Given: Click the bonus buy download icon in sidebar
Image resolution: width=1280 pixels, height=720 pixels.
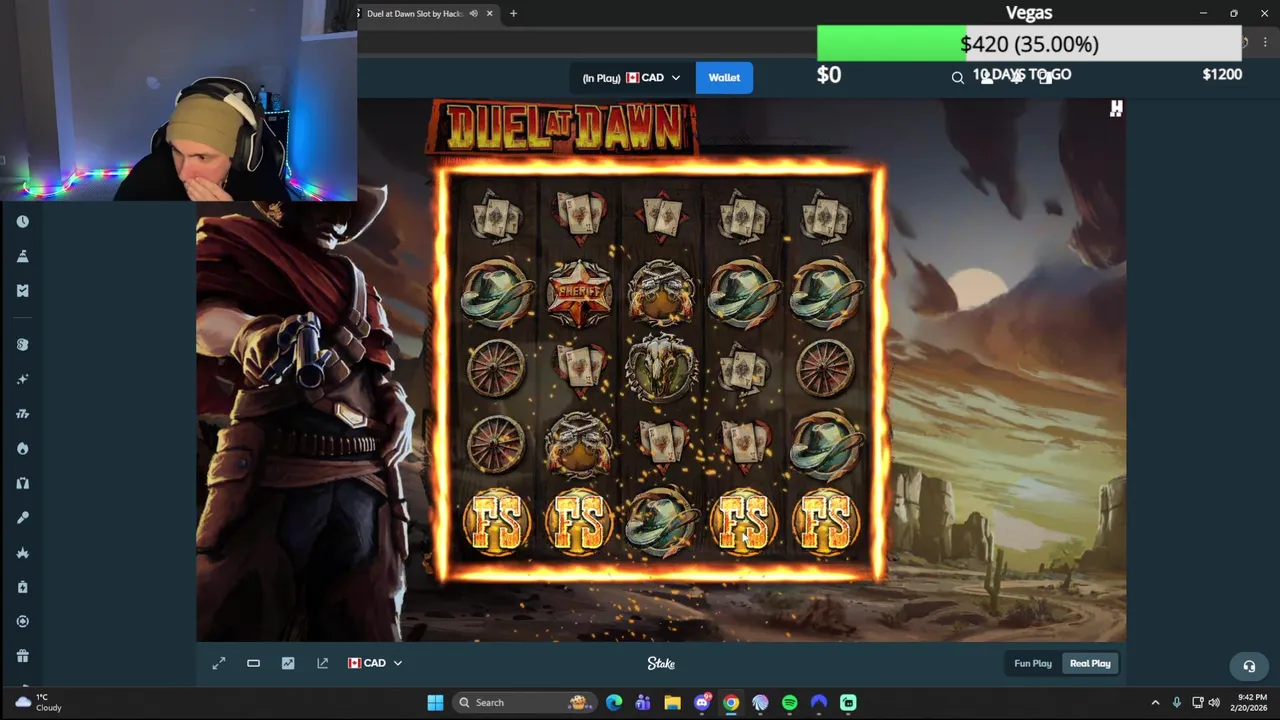Looking at the screenshot, I should [x=22, y=587].
